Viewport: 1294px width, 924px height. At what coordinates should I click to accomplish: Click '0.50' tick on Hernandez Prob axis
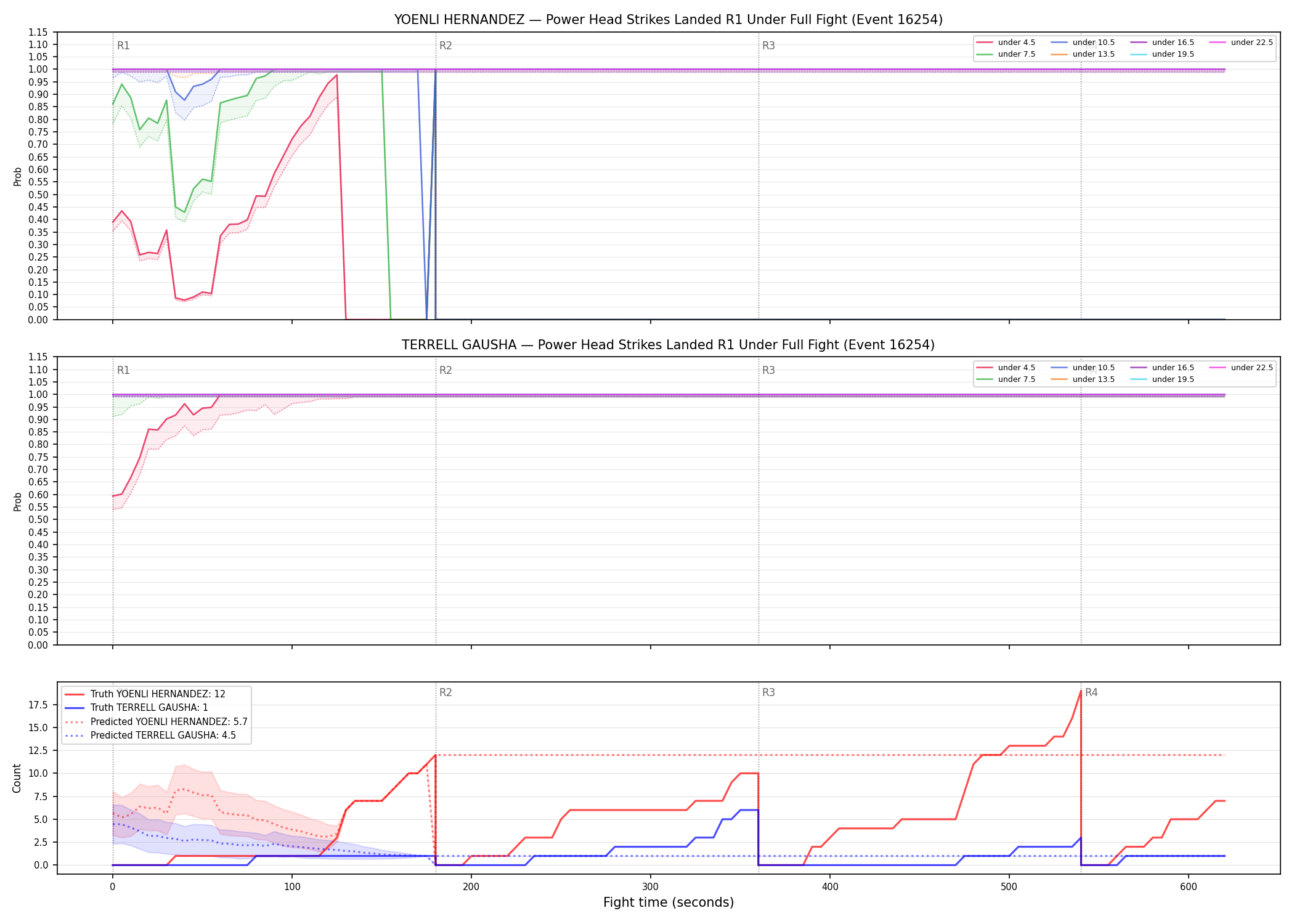(38, 195)
